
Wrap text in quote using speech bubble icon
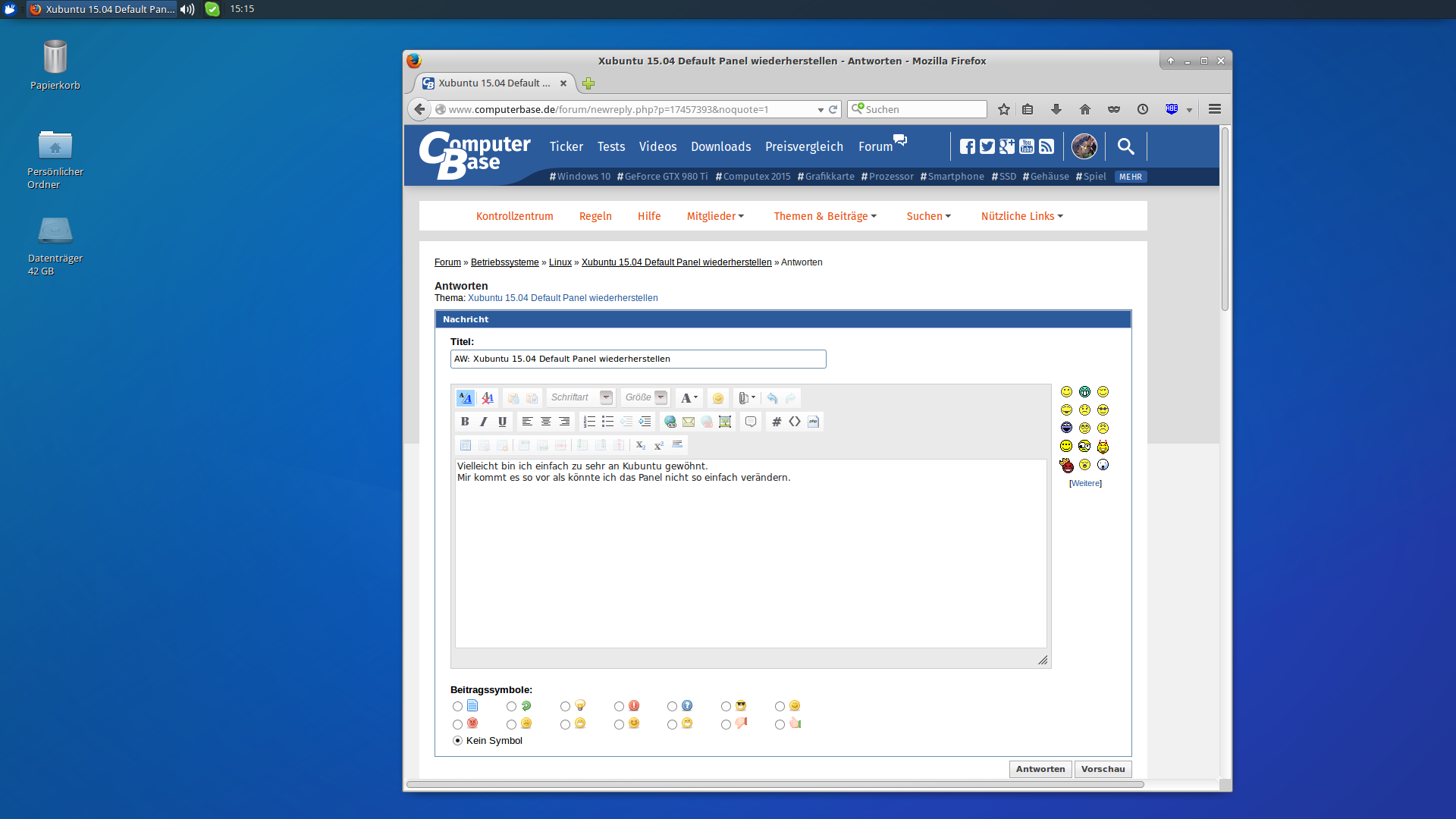click(x=751, y=422)
